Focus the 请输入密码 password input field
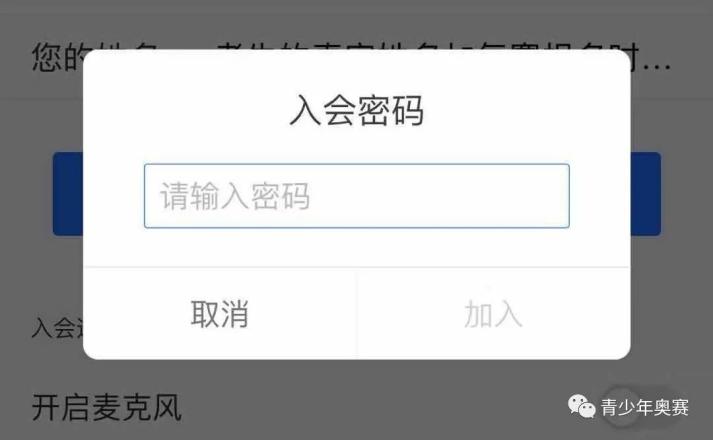The image size is (713, 440). (356, 196)
